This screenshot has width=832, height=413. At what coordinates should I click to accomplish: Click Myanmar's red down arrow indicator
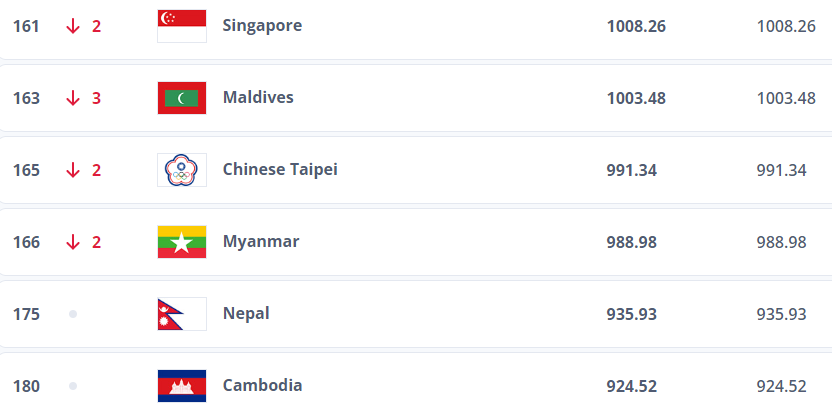click(73, 242)
